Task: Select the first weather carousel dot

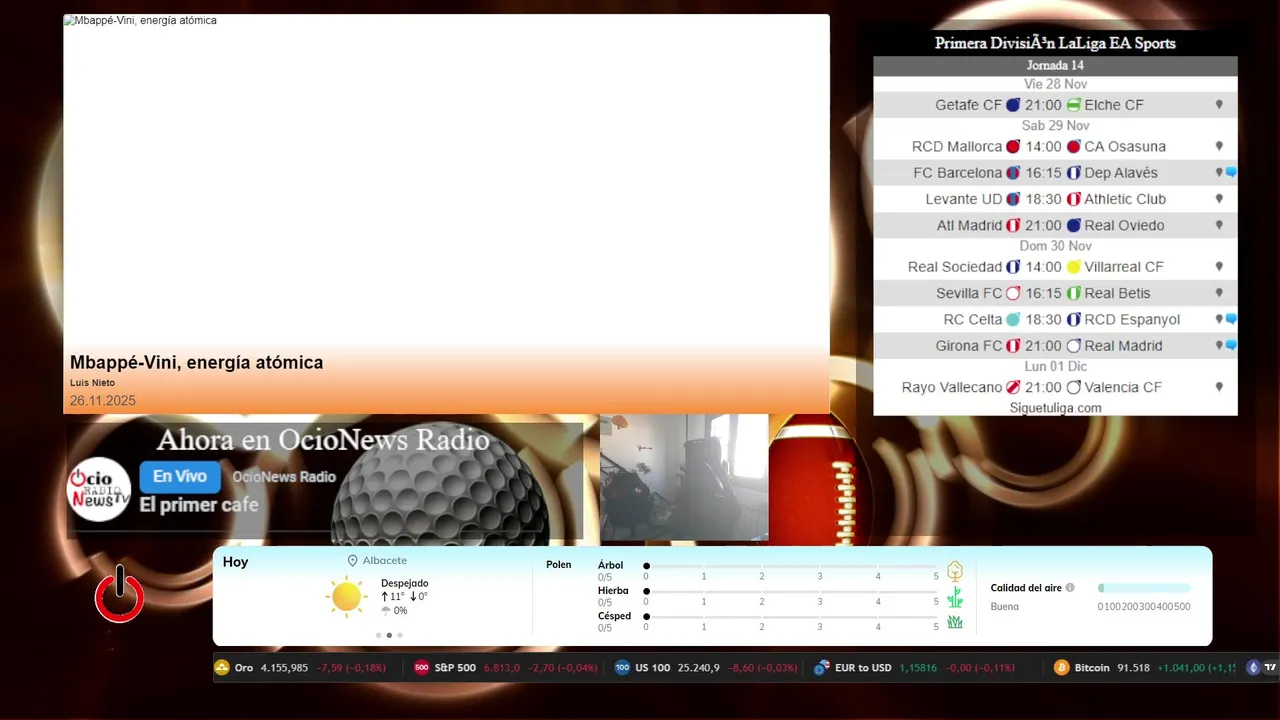Action: [378, 635]
